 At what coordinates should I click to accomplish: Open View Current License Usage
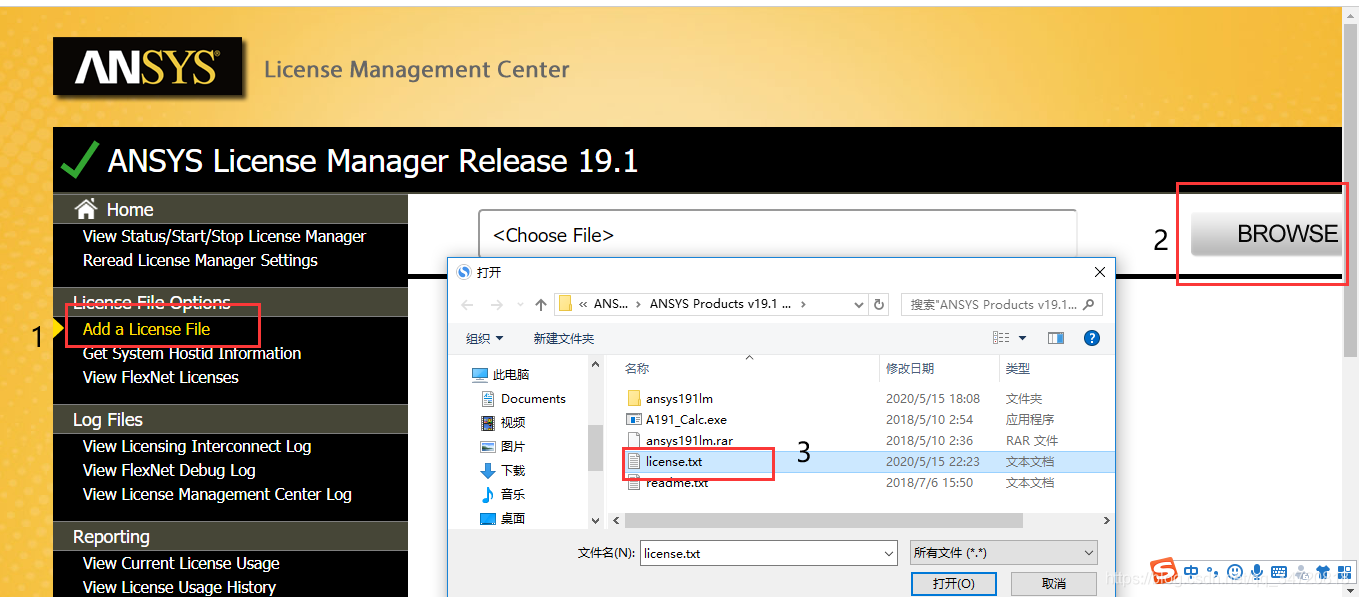pos(181,564)
